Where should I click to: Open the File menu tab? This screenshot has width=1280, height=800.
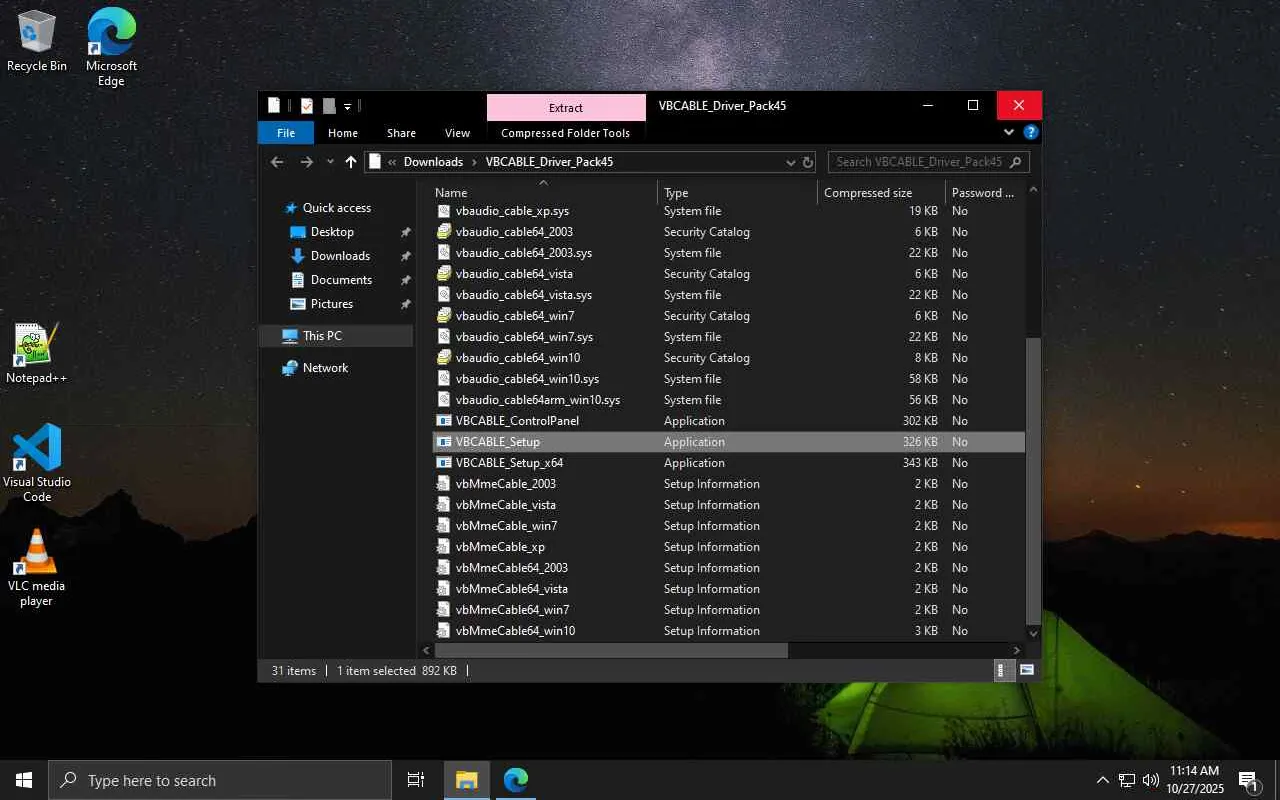pyautogui.click(x=286, y=133)
